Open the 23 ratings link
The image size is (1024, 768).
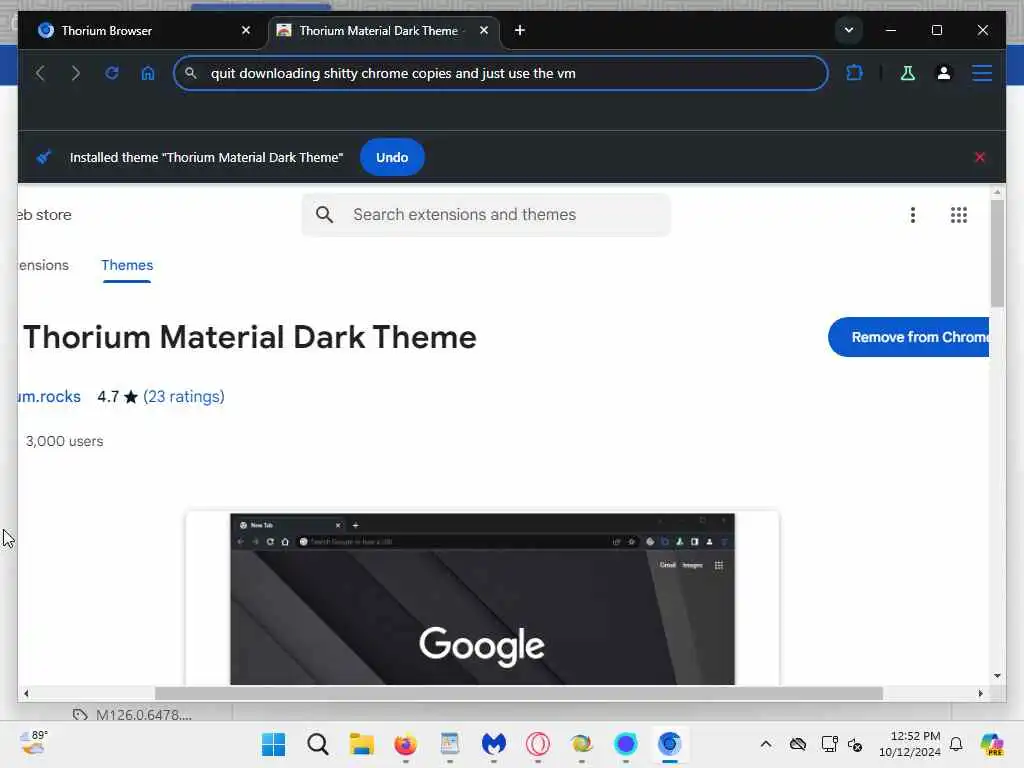click(184, 396)
